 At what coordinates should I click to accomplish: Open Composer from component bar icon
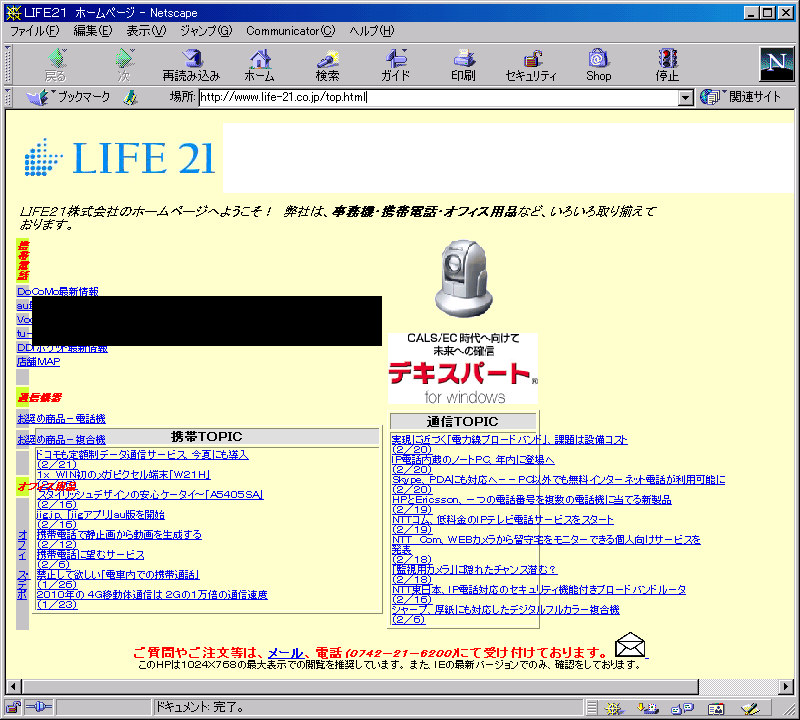750,708
